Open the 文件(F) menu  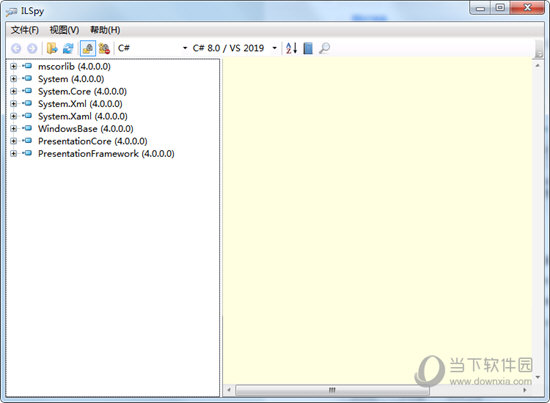[x=25, y=30]
